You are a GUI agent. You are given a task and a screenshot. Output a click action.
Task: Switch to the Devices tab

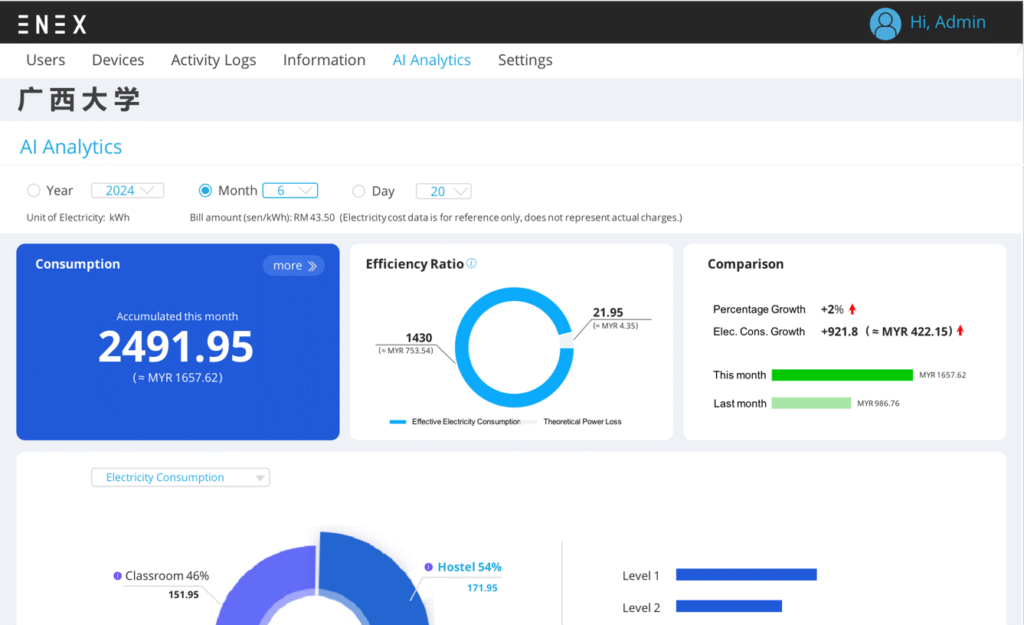(x=118, y=60)
